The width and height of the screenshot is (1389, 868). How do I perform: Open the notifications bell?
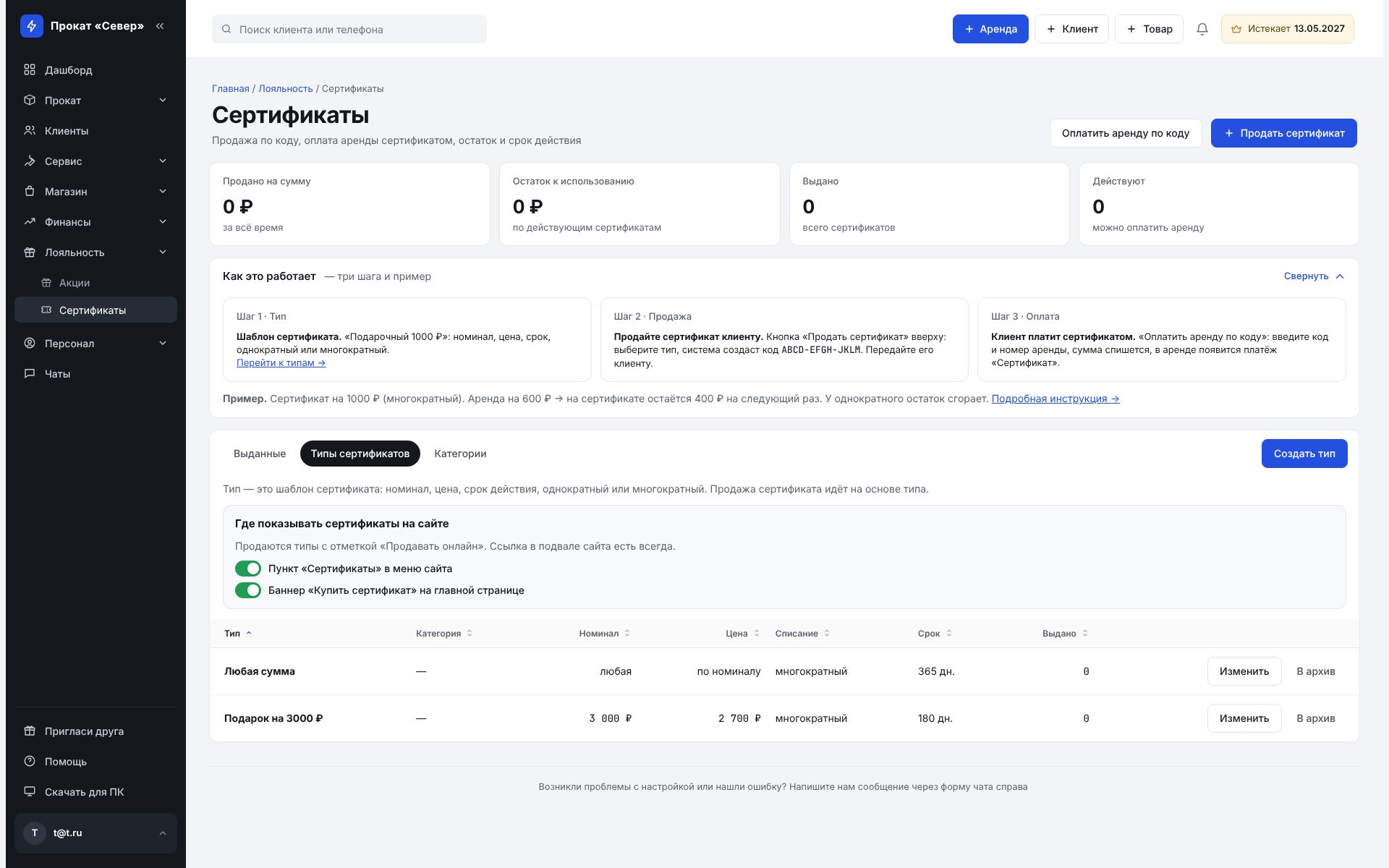(1202, 29)
